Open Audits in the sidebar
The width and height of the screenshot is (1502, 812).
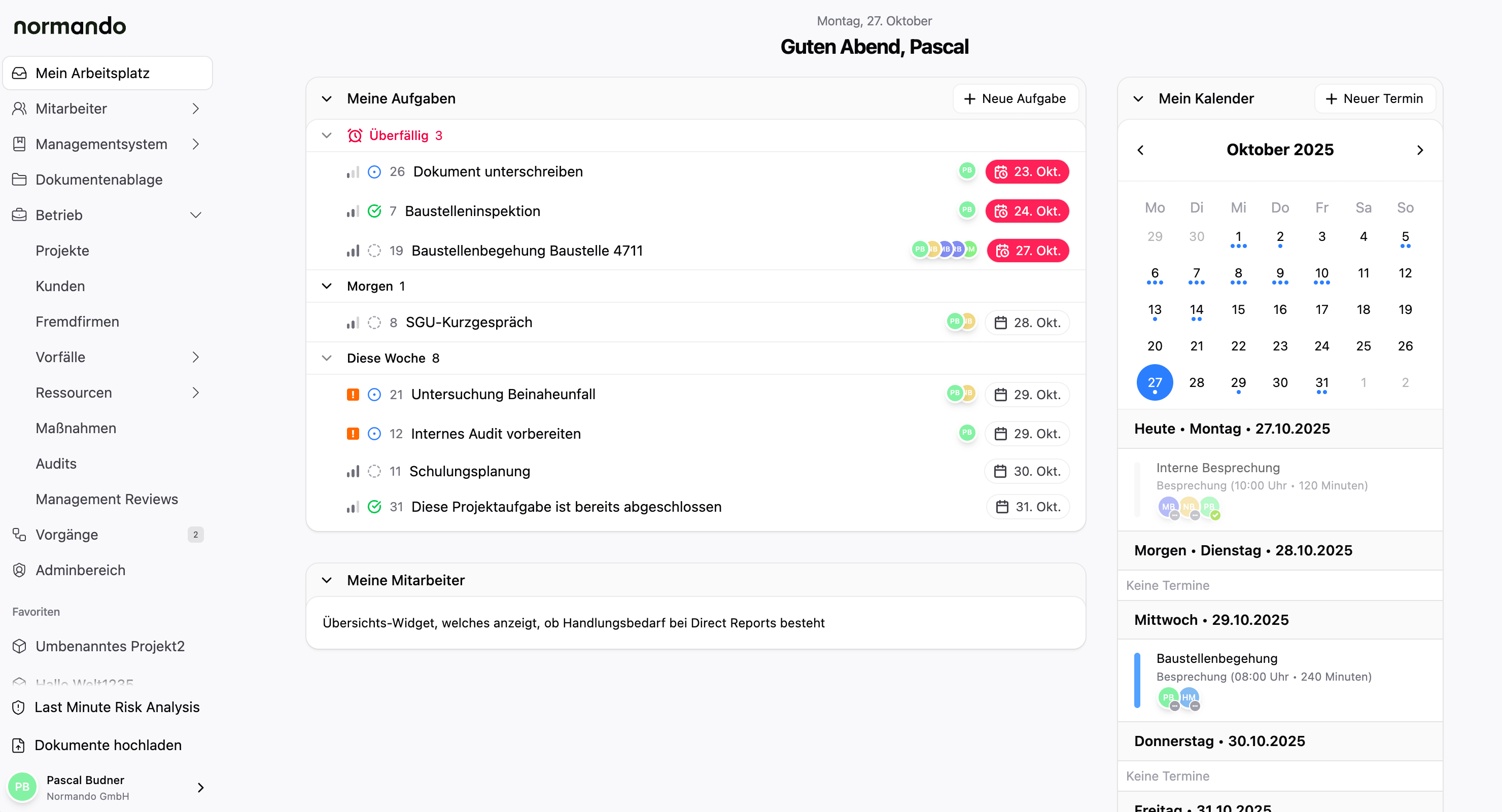coord(56,464)
